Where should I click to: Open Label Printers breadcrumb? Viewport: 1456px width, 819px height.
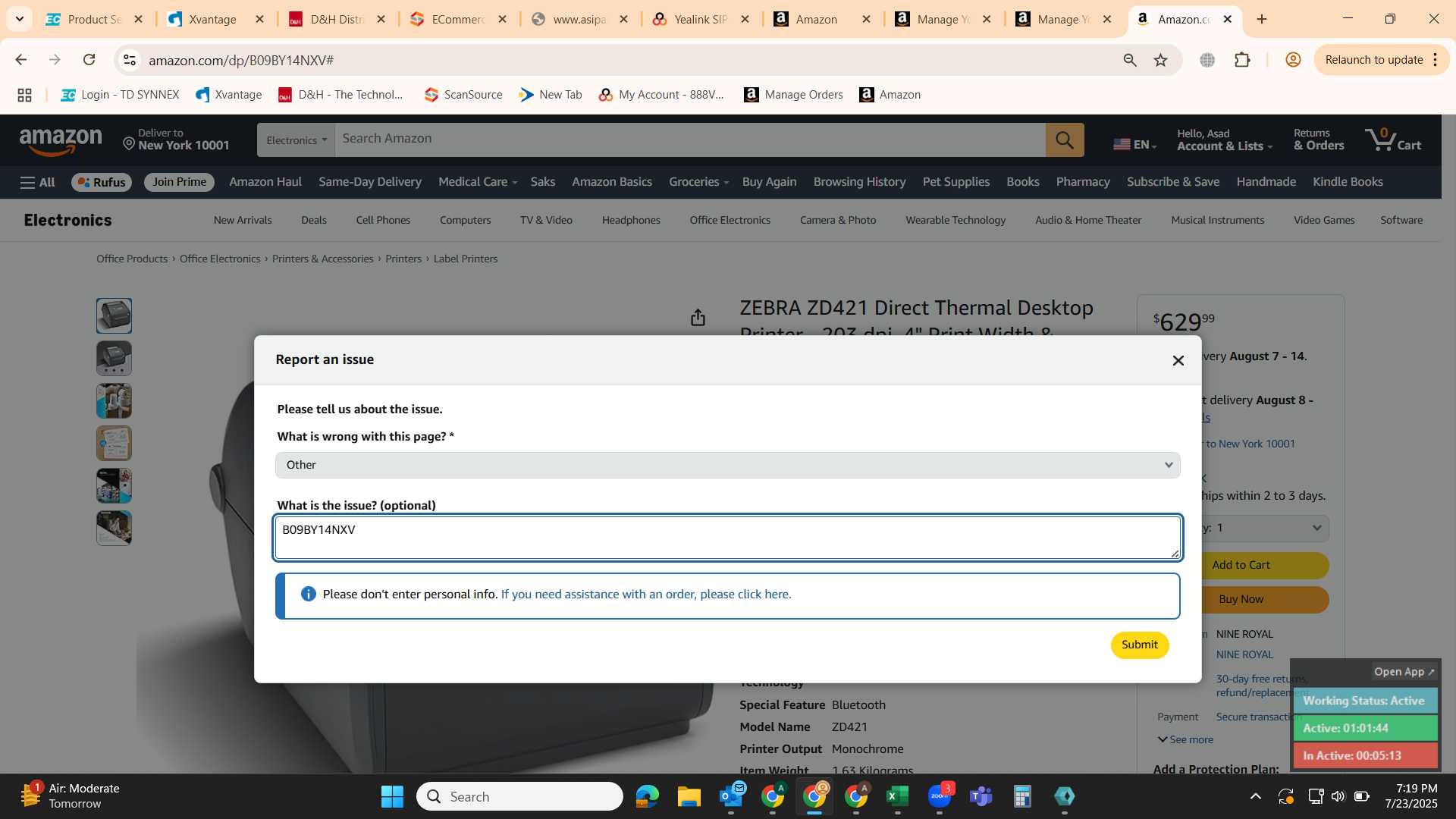point(466,259)
